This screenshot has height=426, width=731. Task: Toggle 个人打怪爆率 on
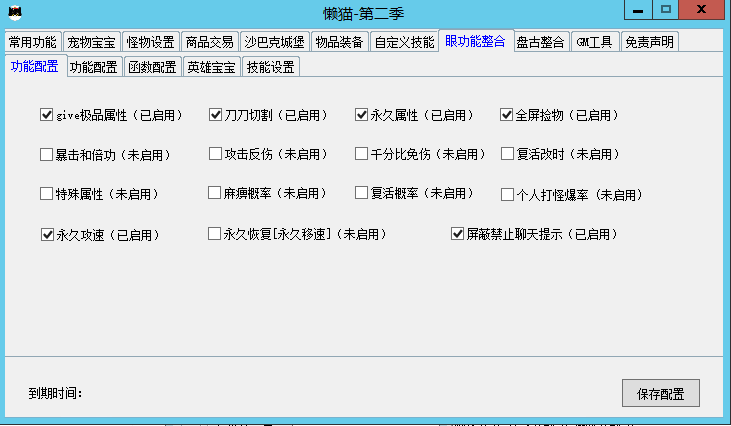pyautogui.click(x=507, y=194)
